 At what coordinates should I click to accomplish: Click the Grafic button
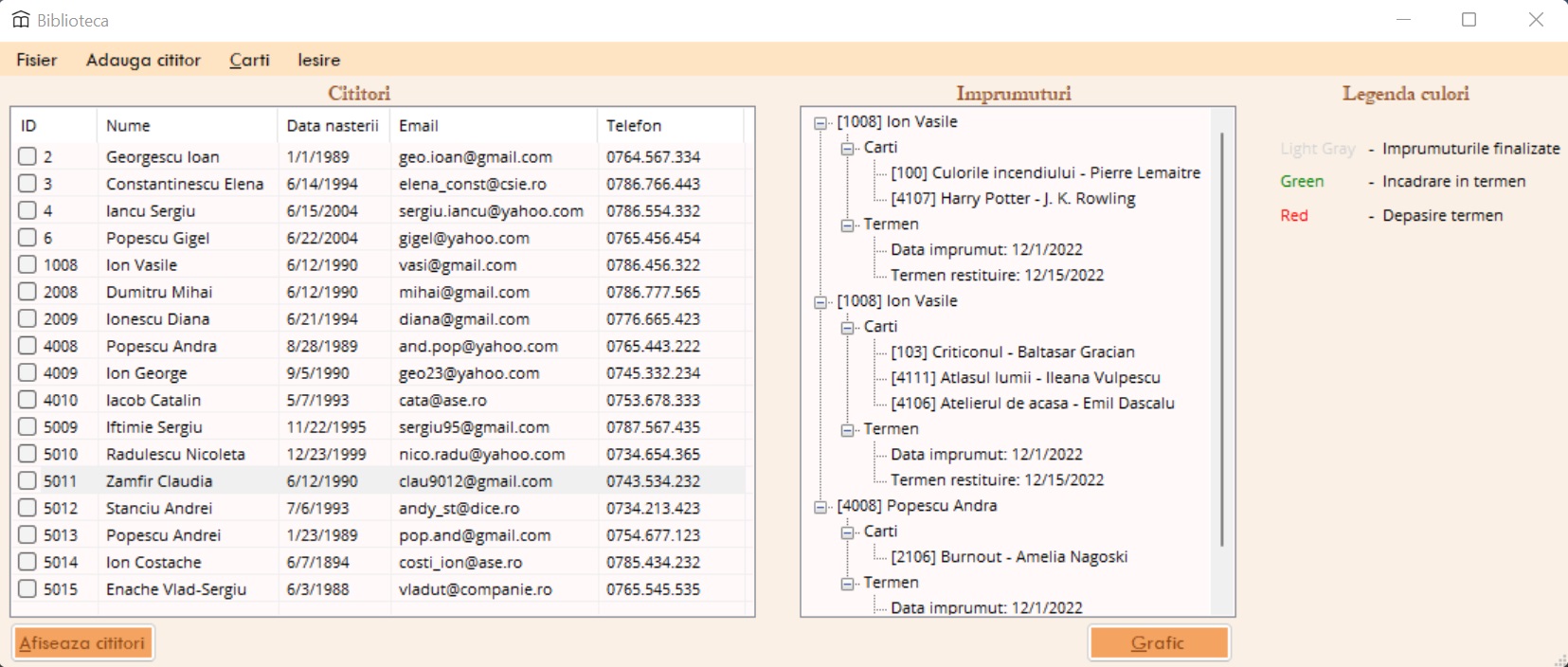click(1158, 642)
